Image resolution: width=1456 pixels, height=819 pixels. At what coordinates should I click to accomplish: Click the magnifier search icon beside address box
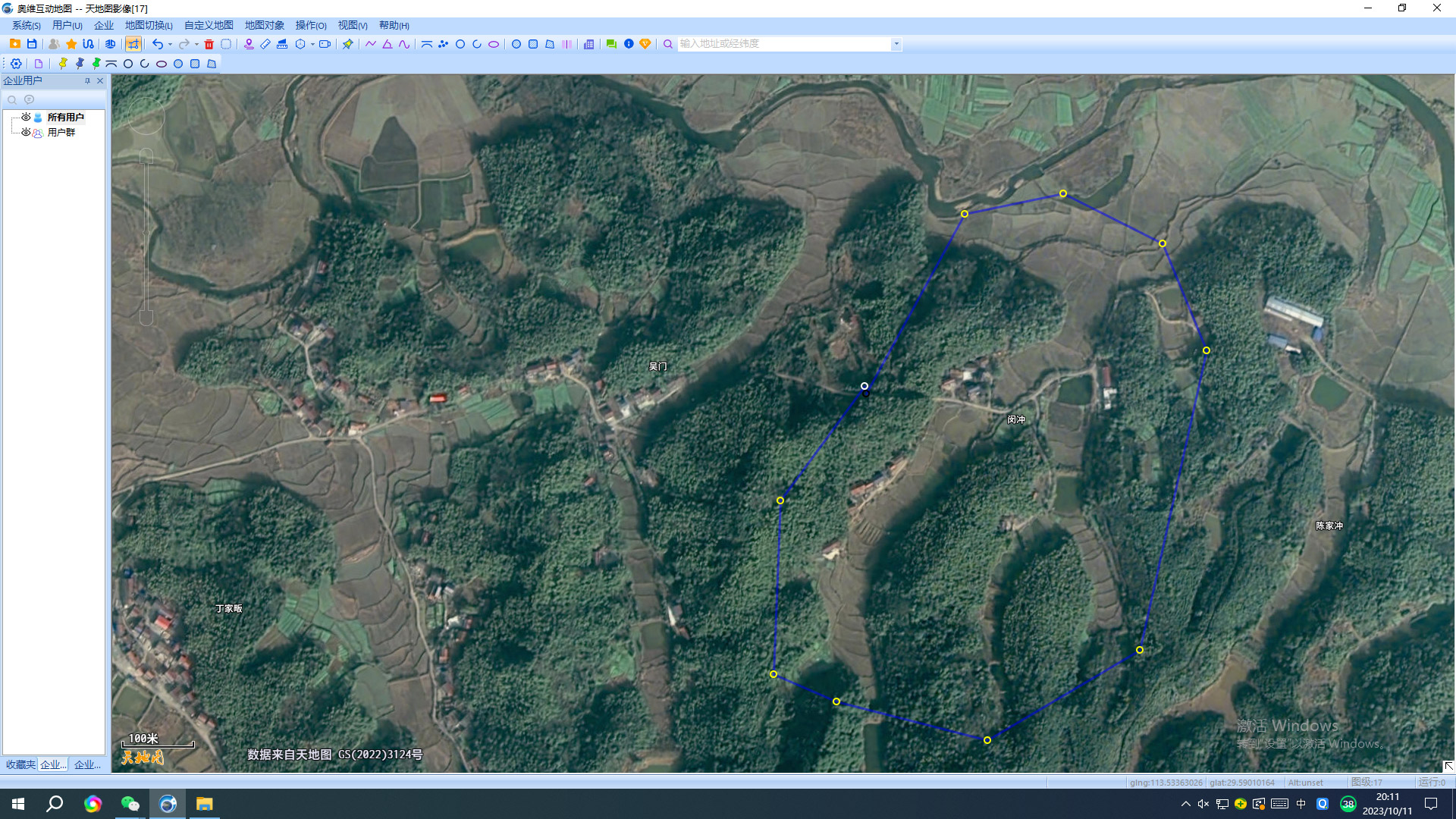(x=668, y=44)
